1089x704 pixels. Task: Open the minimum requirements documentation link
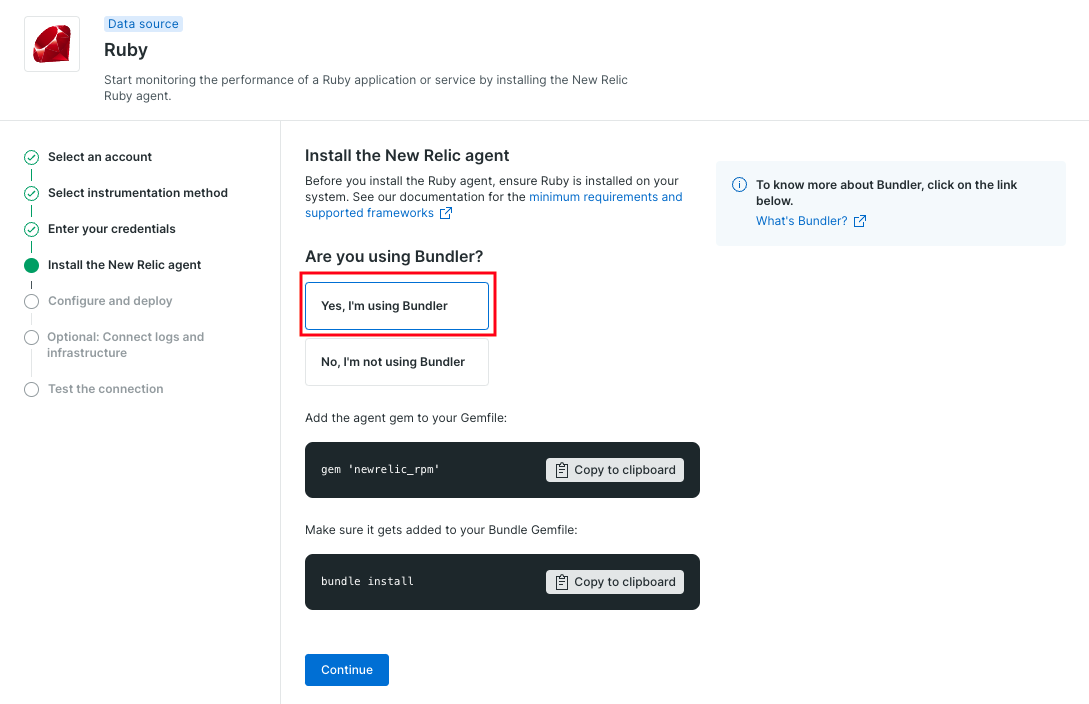[x=605, y=197]
